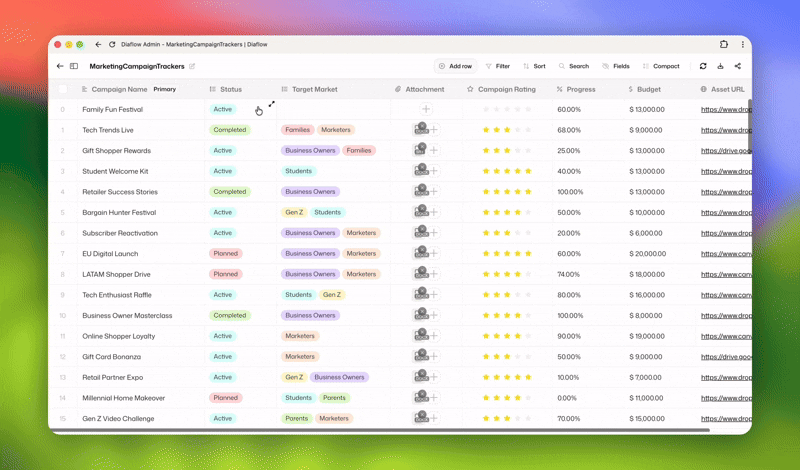Open the share icon in the toolbar
800x470 pixels.
click(x=738, y=66)
